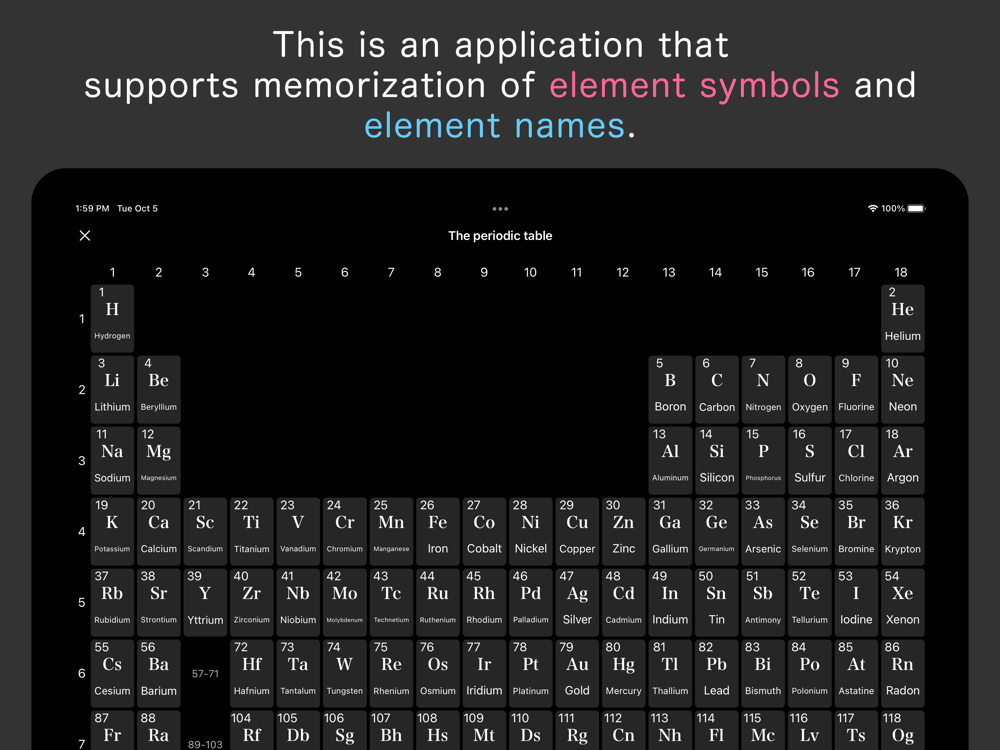The image size is (1000, 750).
Task: Select the Magnesium element tile
Action: (159, 460)
